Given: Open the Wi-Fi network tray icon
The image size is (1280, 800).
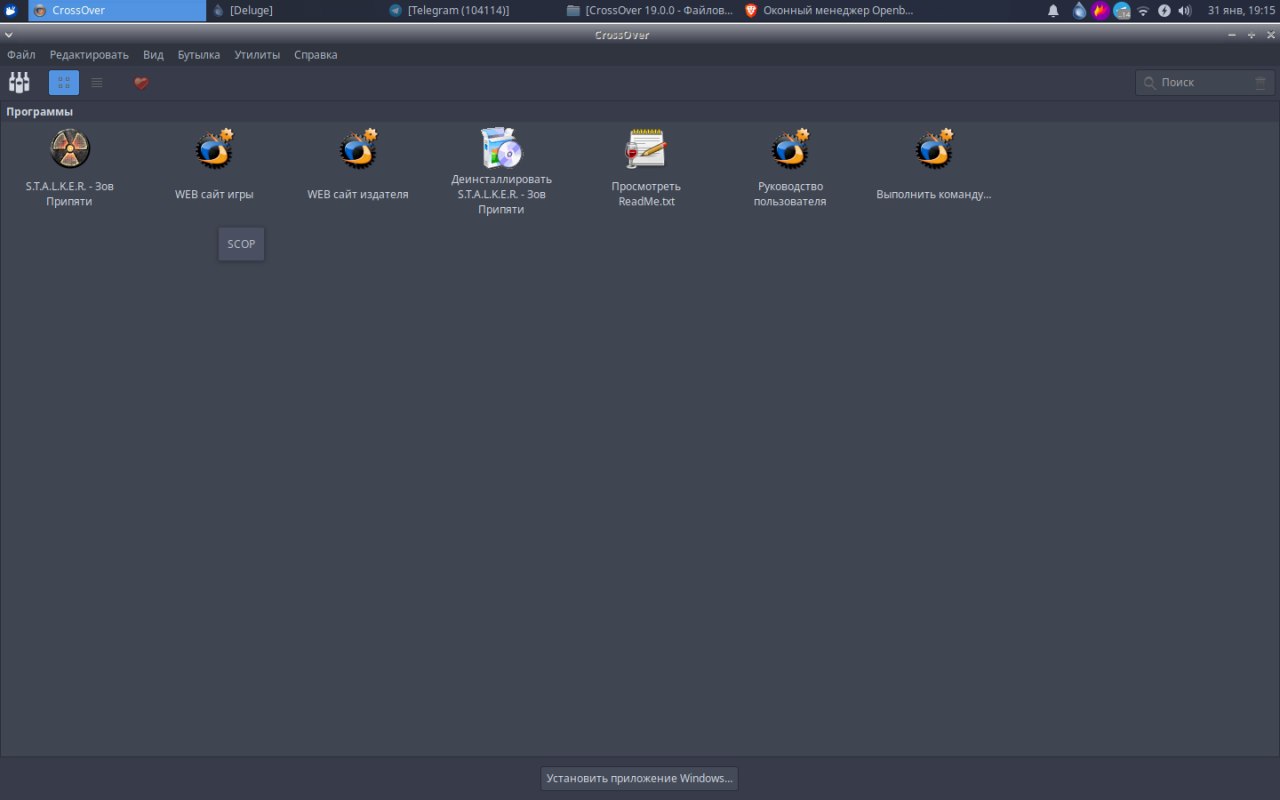Looking at the screenshot, I should coord(1143,10).
